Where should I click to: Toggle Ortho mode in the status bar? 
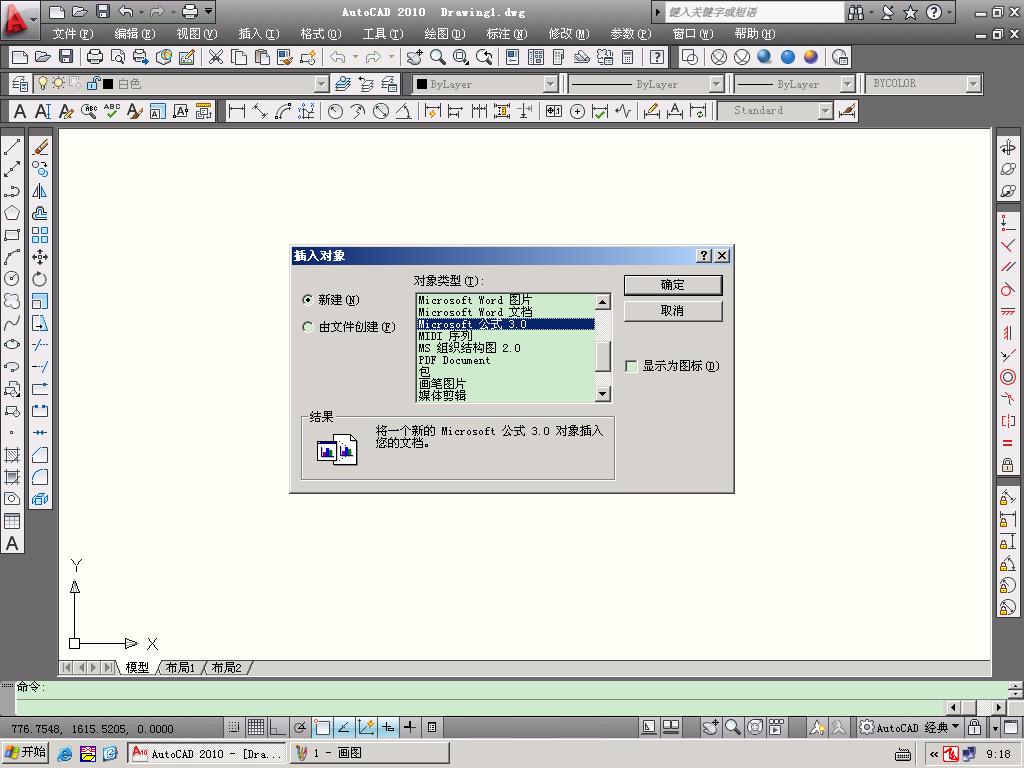pos(278,727)
